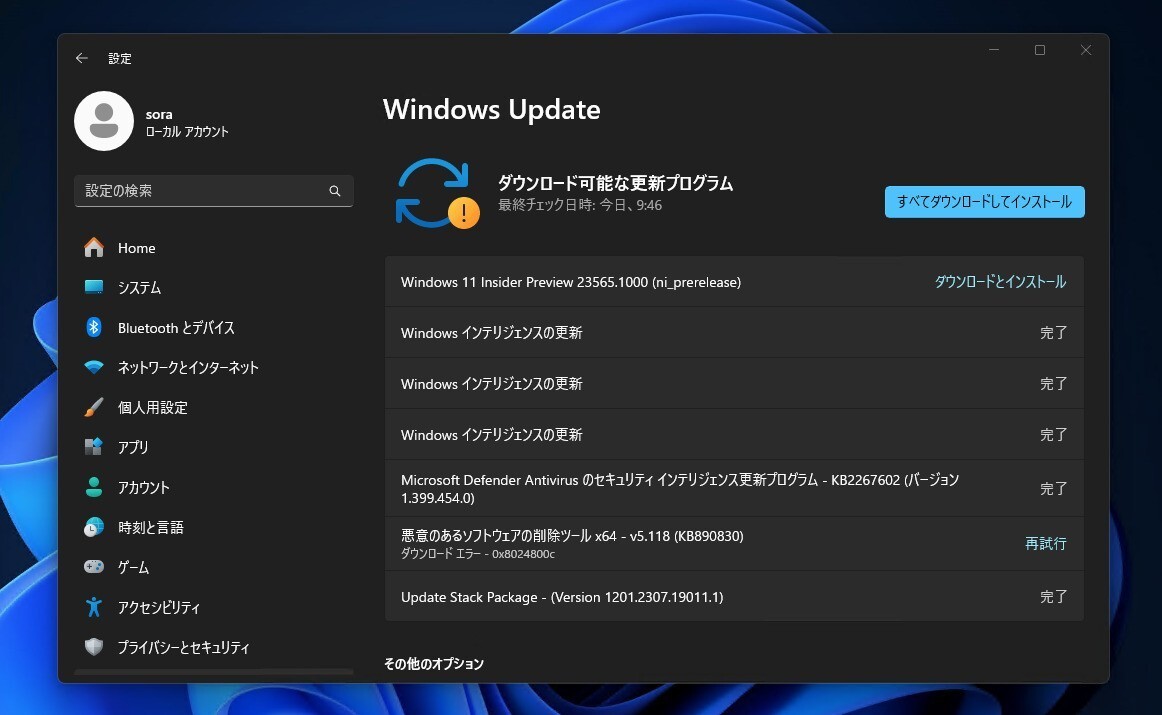
Task: Open ネットワークとインターネット settings
Action: [x=186, y=367]
